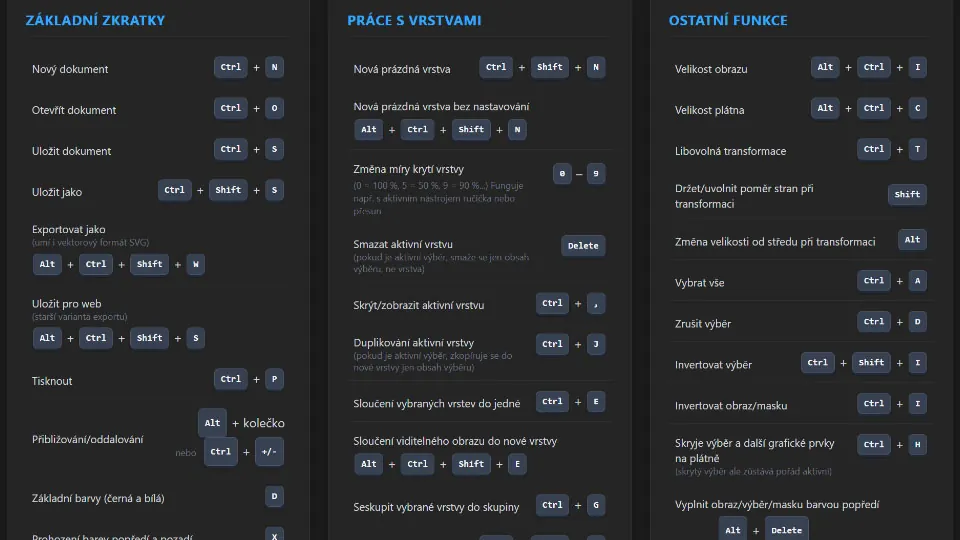Image resolution: width=960 pixels, height=540 pixels.
Task: Click the "Invertovat výběr" label
Action: 713,365
